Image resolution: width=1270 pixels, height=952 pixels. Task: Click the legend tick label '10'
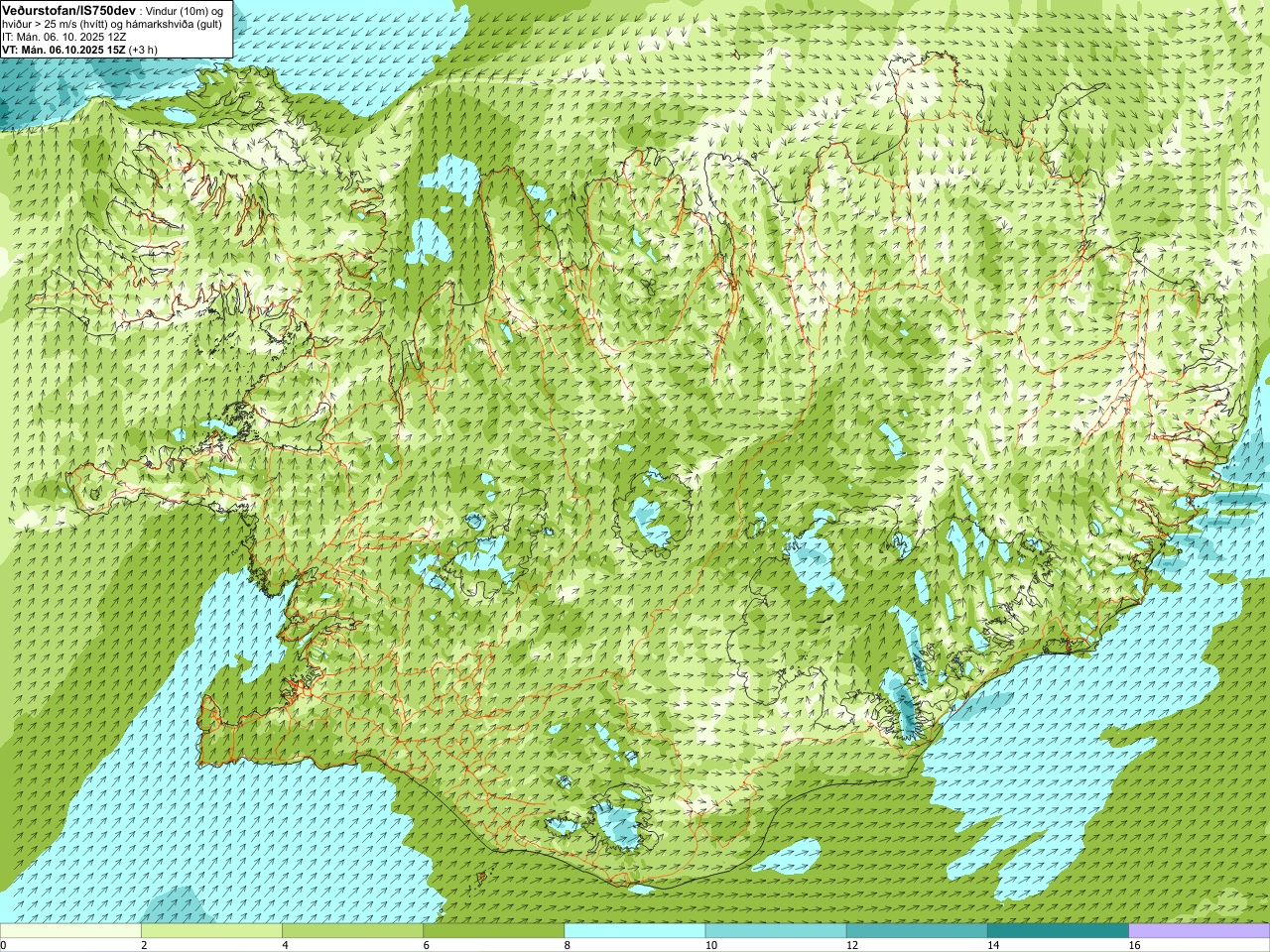711,945
